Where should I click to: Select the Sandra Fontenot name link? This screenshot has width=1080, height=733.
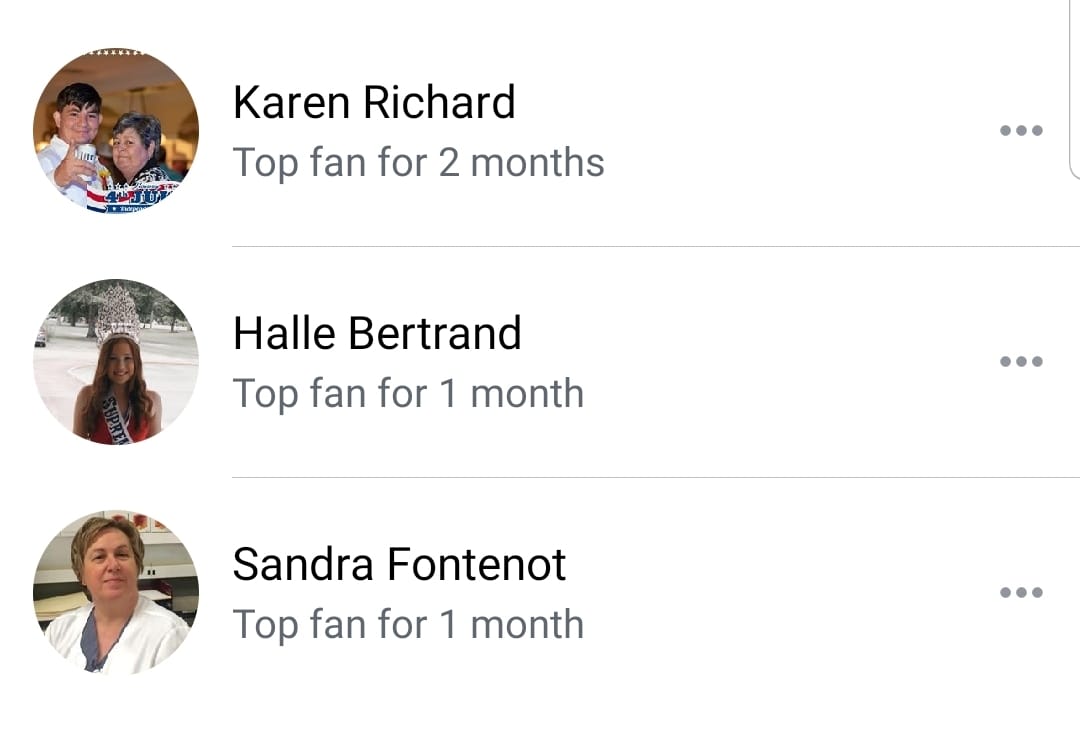pyautogui.click(x=399, y=564)
